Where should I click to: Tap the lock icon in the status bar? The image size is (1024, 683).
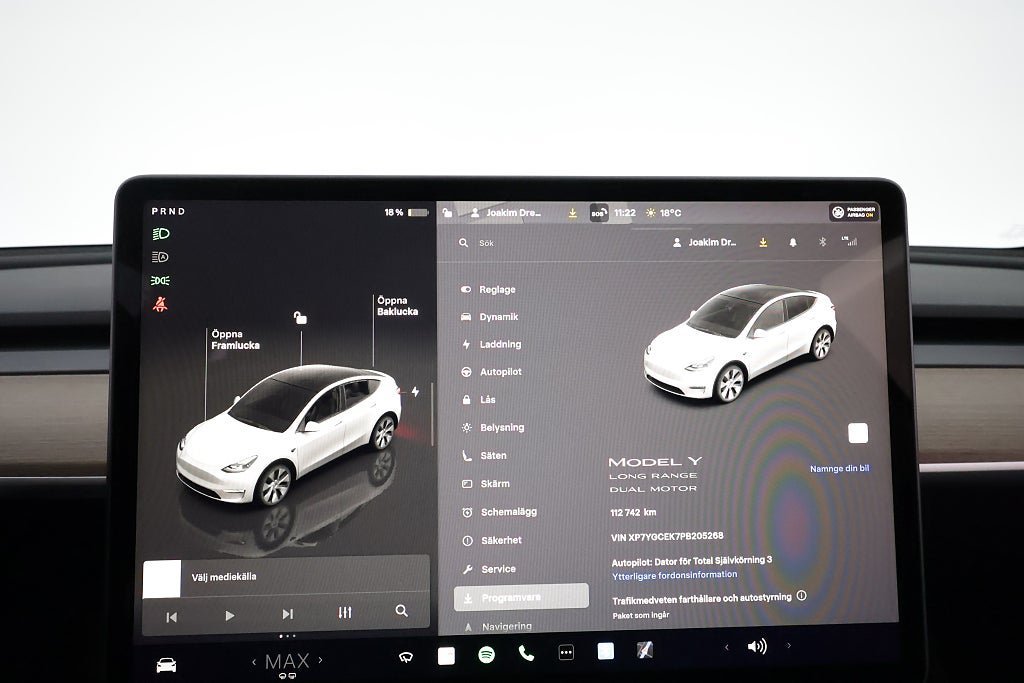coord(447,212)
